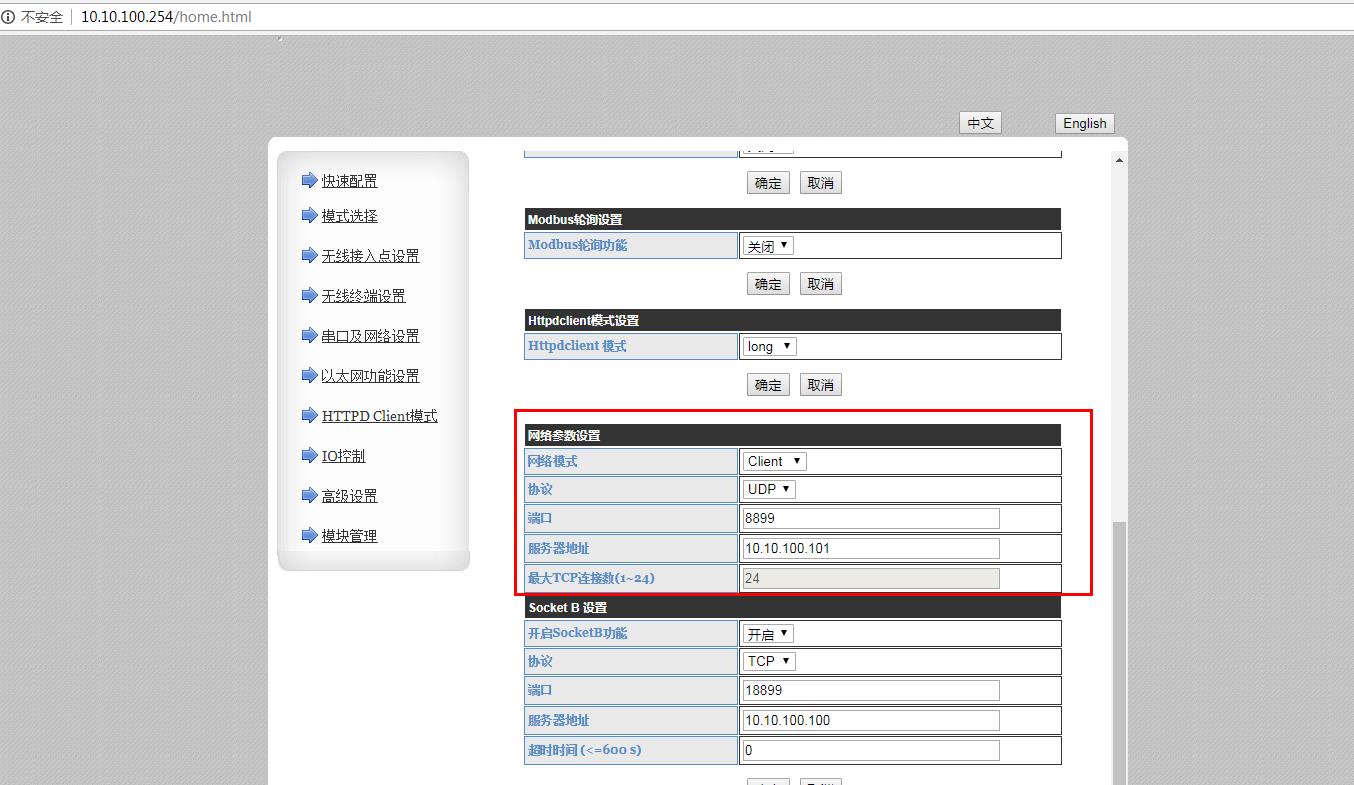Screen dimensions: 1354x785
Task: Click the arrow icon beside 模块管理
Action: click(309, 536)
